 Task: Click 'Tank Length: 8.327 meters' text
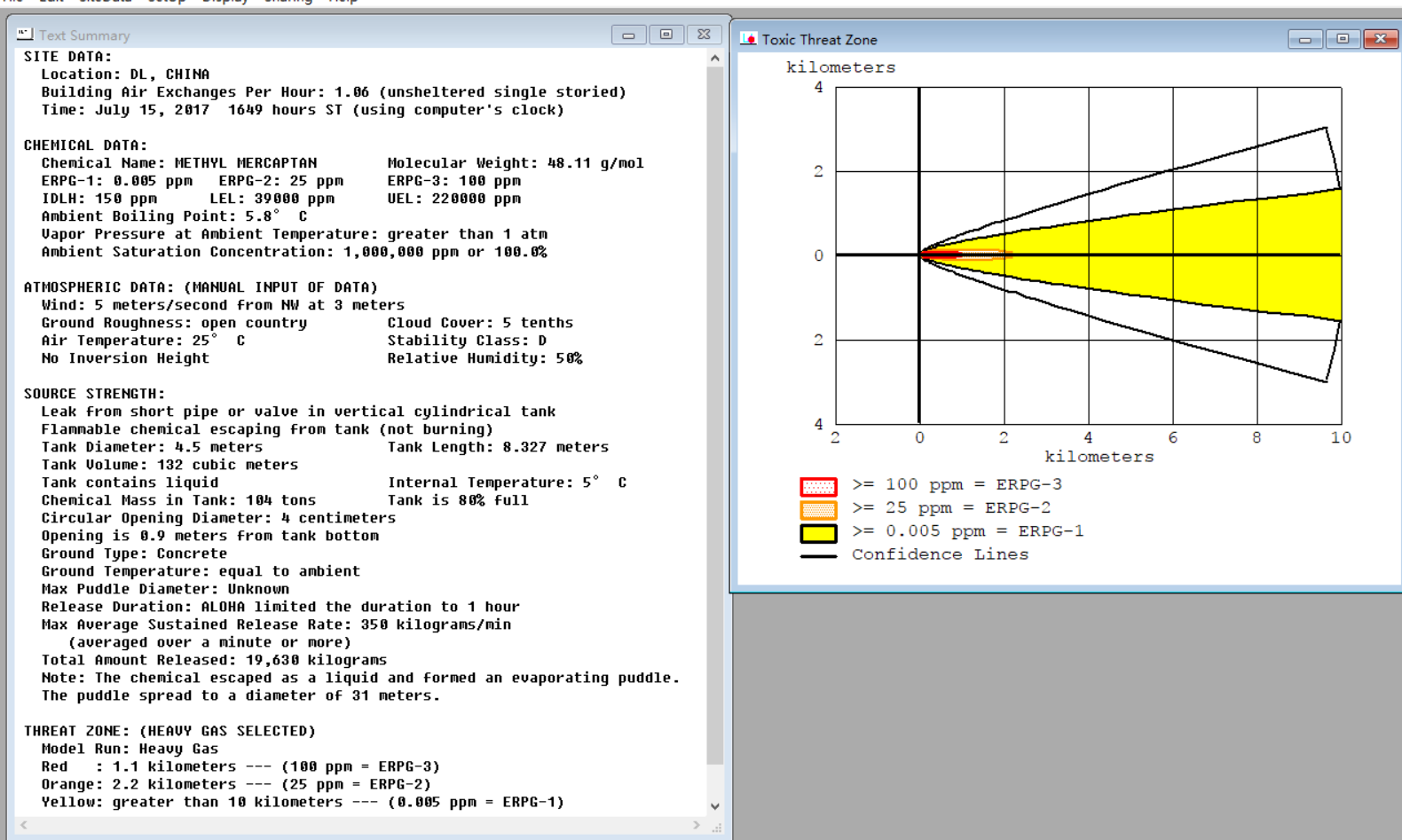[498, 447]
